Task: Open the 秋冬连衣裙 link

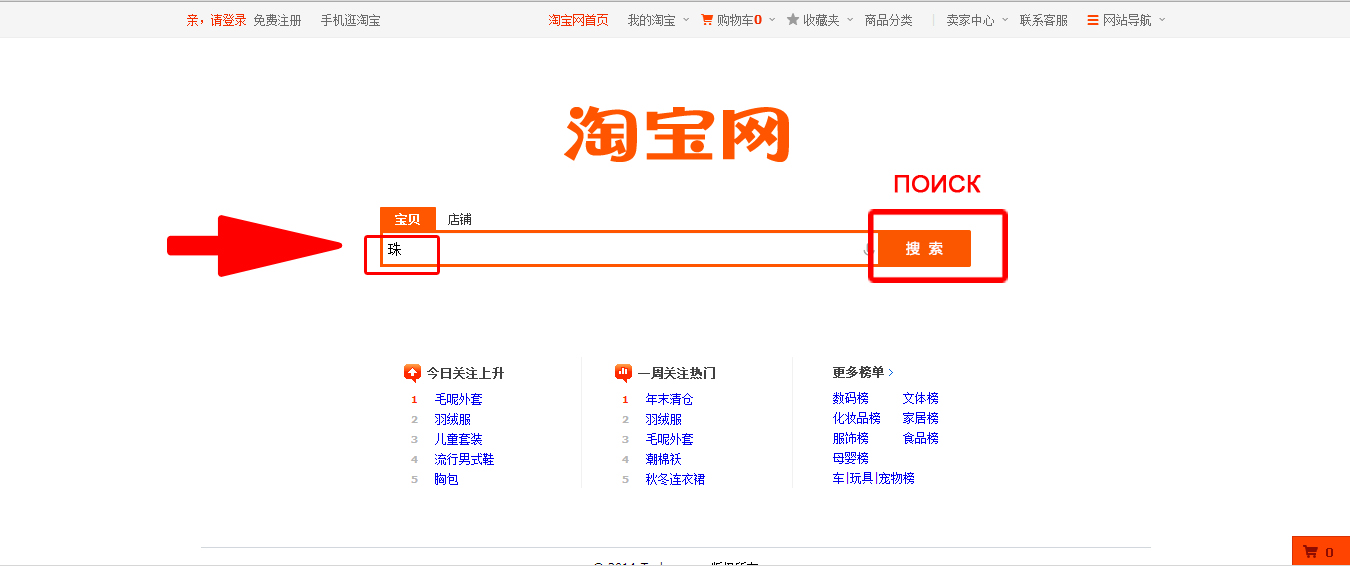Action: [675, 479]
